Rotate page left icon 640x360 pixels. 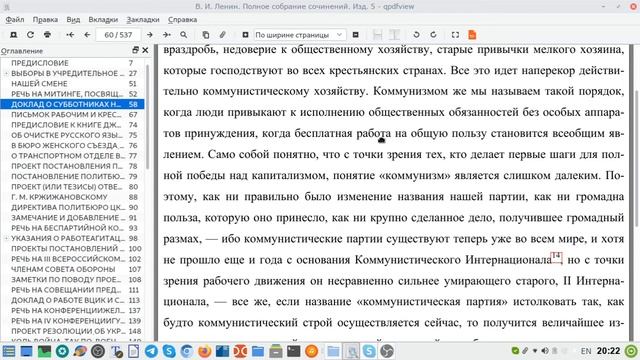416,35
